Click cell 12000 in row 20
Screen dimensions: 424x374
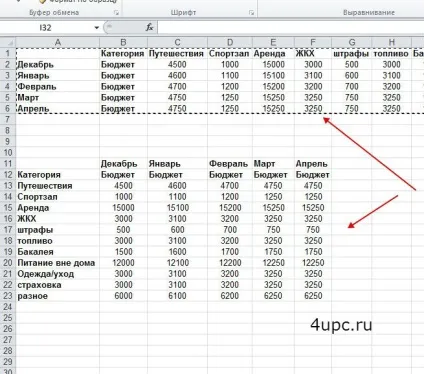tap(123, 263)
